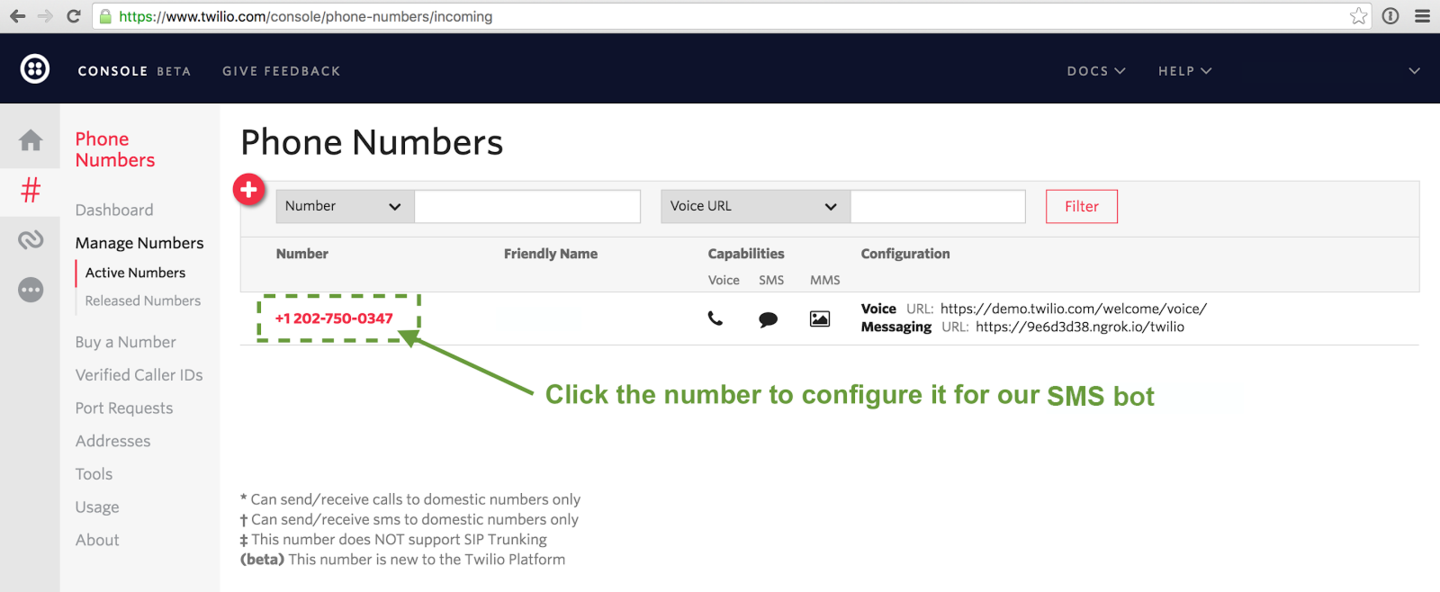Open Verified Caller IDs

(x=139, y=375)
